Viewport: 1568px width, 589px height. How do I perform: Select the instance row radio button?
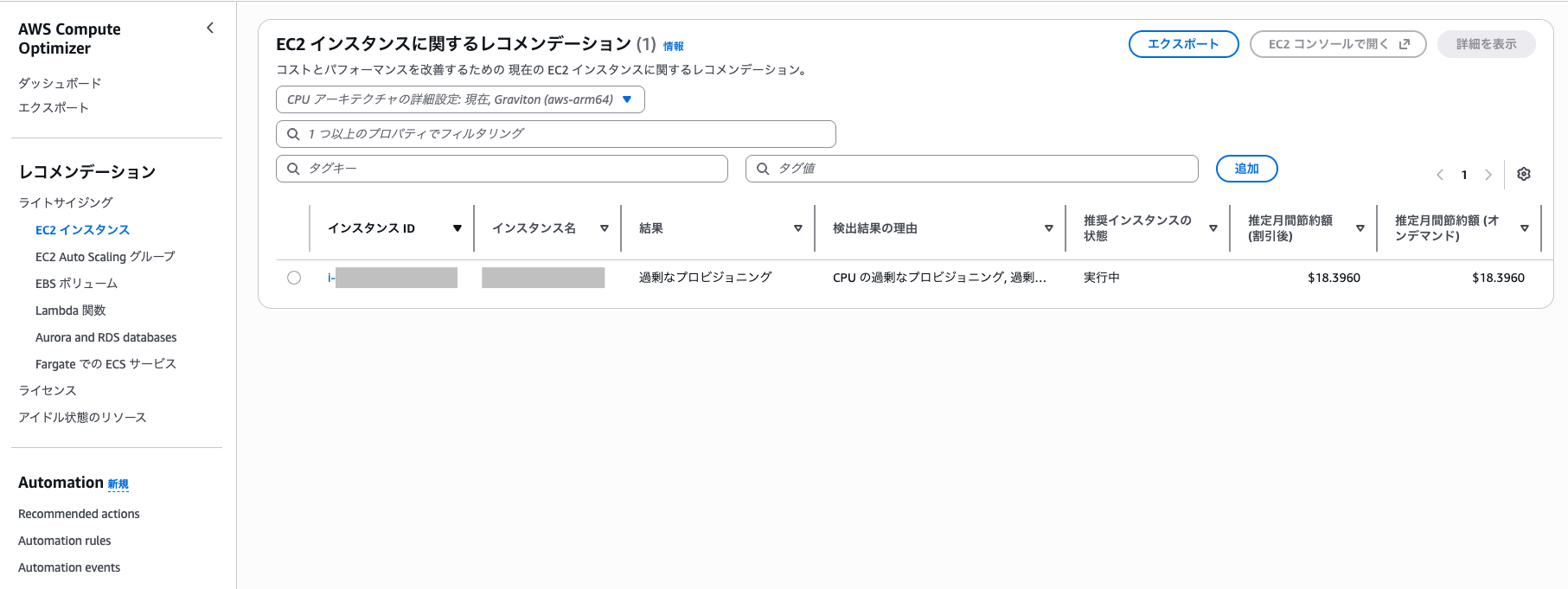(x=294, y=278)
